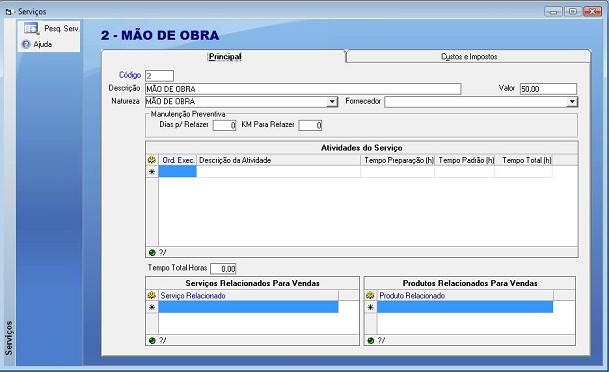This screenshot has height=372, width=609.
Task: Switch to the Custos e Impostos tab
Action: 469,57
